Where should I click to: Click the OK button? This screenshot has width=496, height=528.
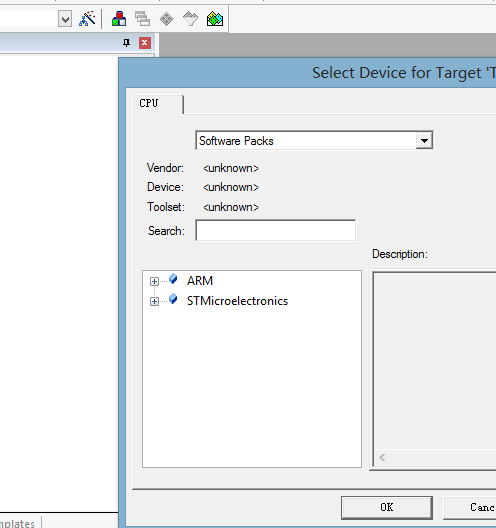pyautogui.click(x=387, y=507)
